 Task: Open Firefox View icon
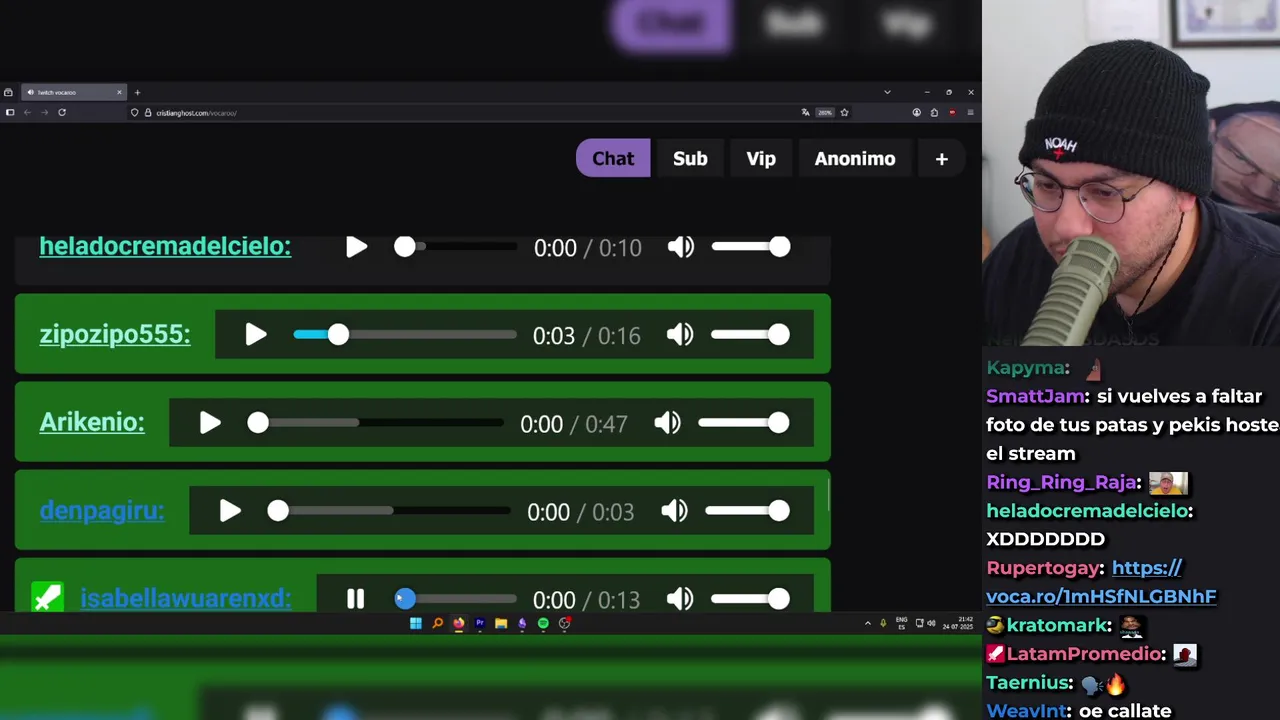coord(8,92)
